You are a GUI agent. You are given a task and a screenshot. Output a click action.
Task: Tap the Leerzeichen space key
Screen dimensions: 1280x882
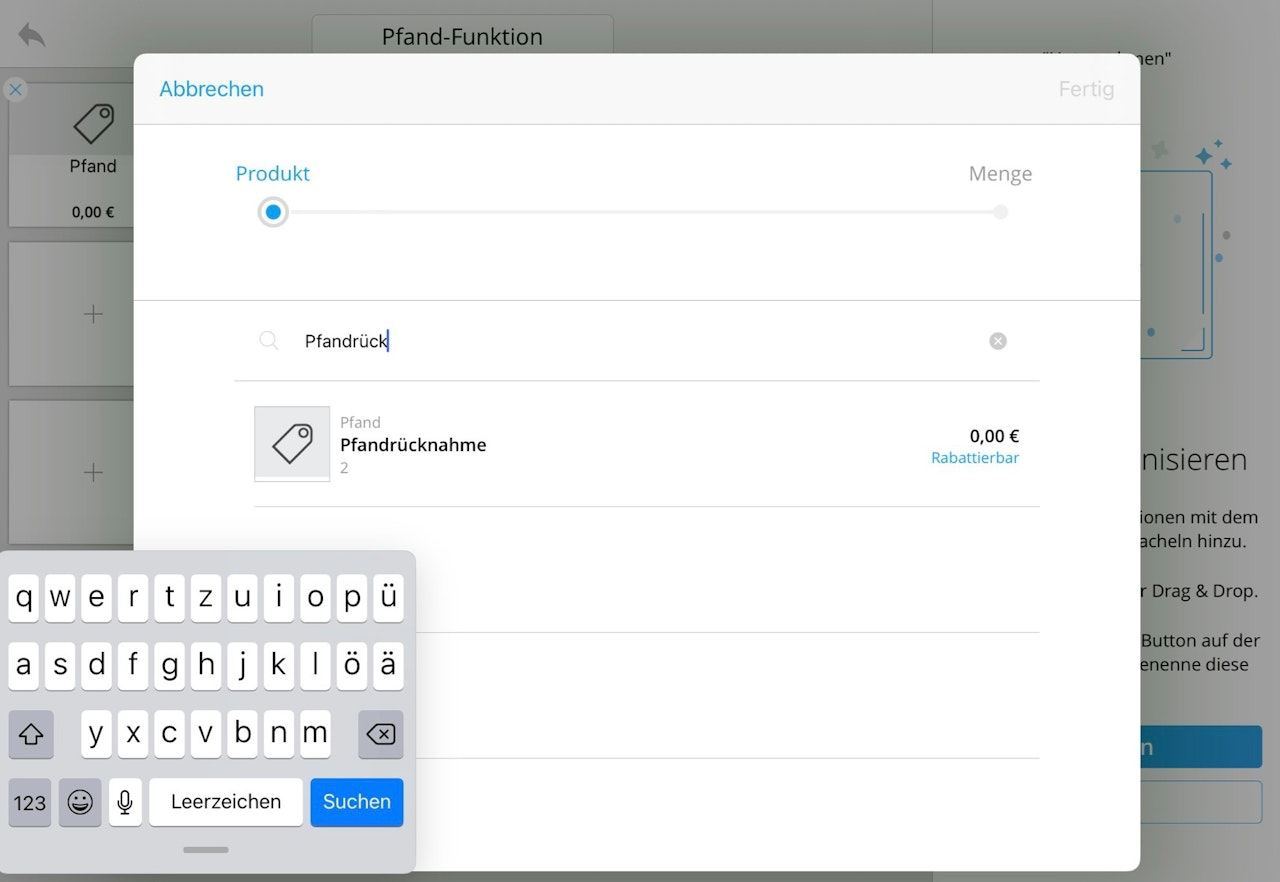point(226,802)
